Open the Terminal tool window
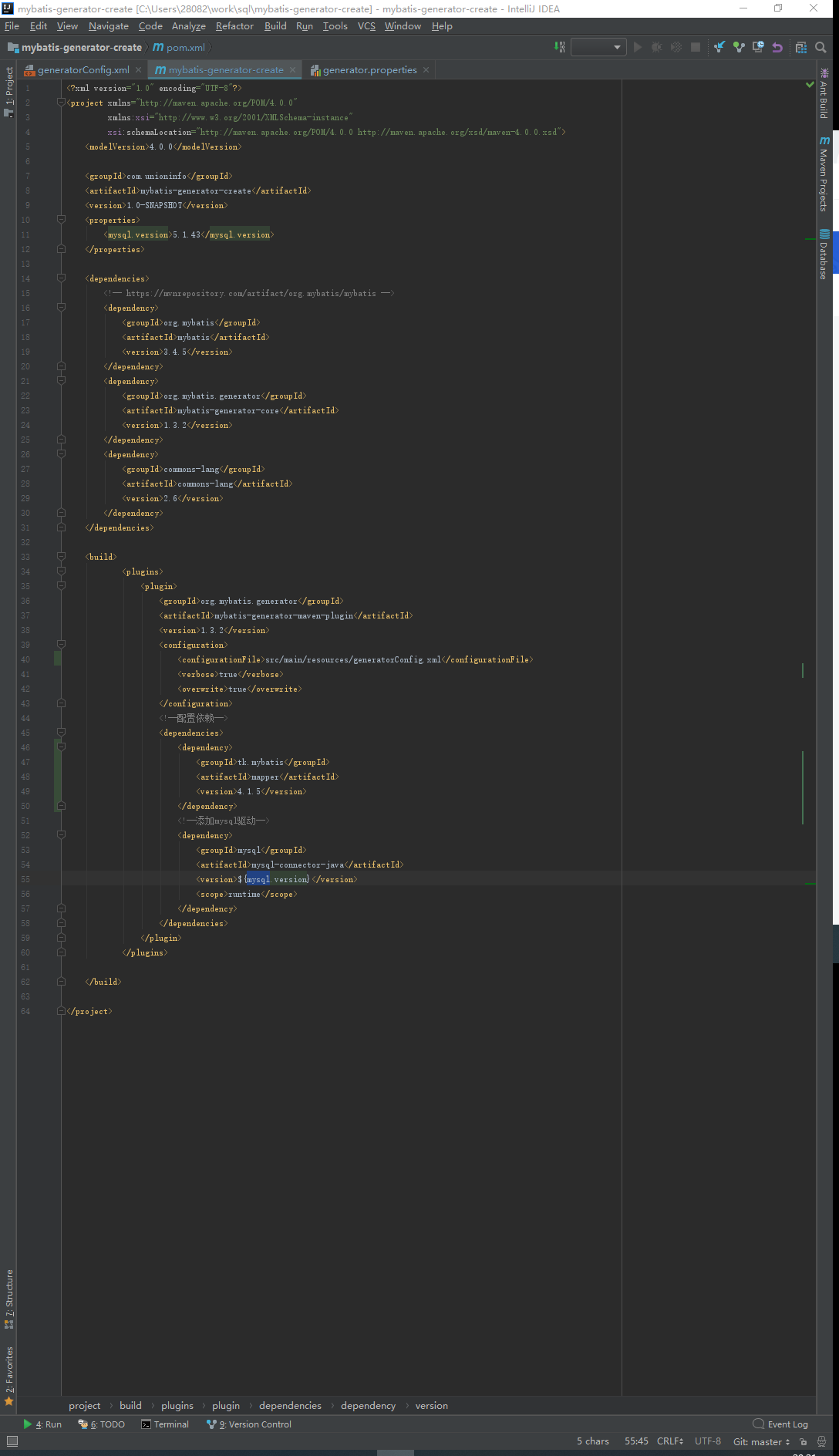The height and width of the screenshot is (1456, 839). [x=165, y=1424]
